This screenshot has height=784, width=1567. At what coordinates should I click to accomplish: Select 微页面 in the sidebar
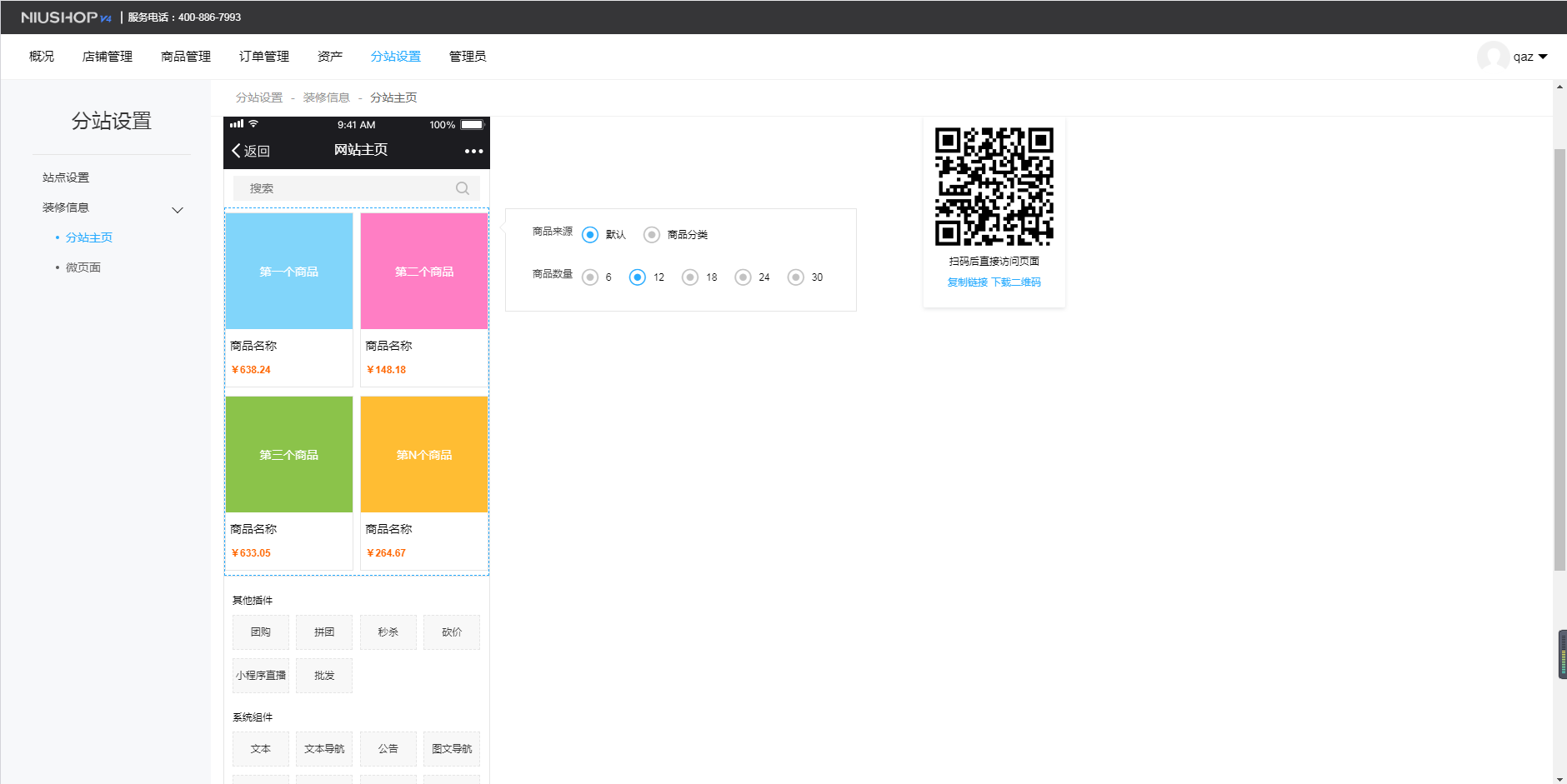coord(83,267)
